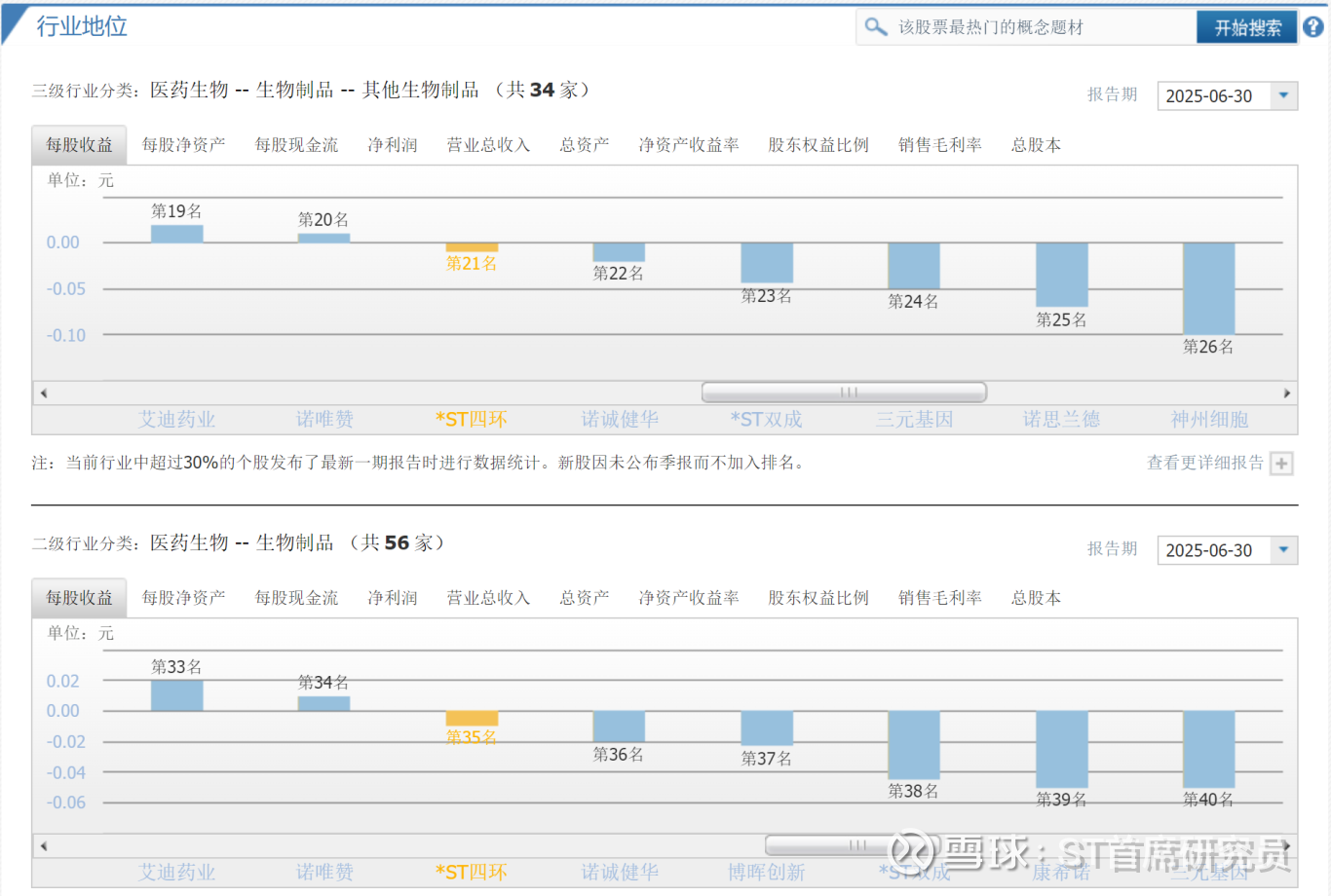Viewport: 1331px width, 896px height.
Task: Switch to 销售毛利率 tab in the 二级行业 section
Action: [x=940, y=598]
